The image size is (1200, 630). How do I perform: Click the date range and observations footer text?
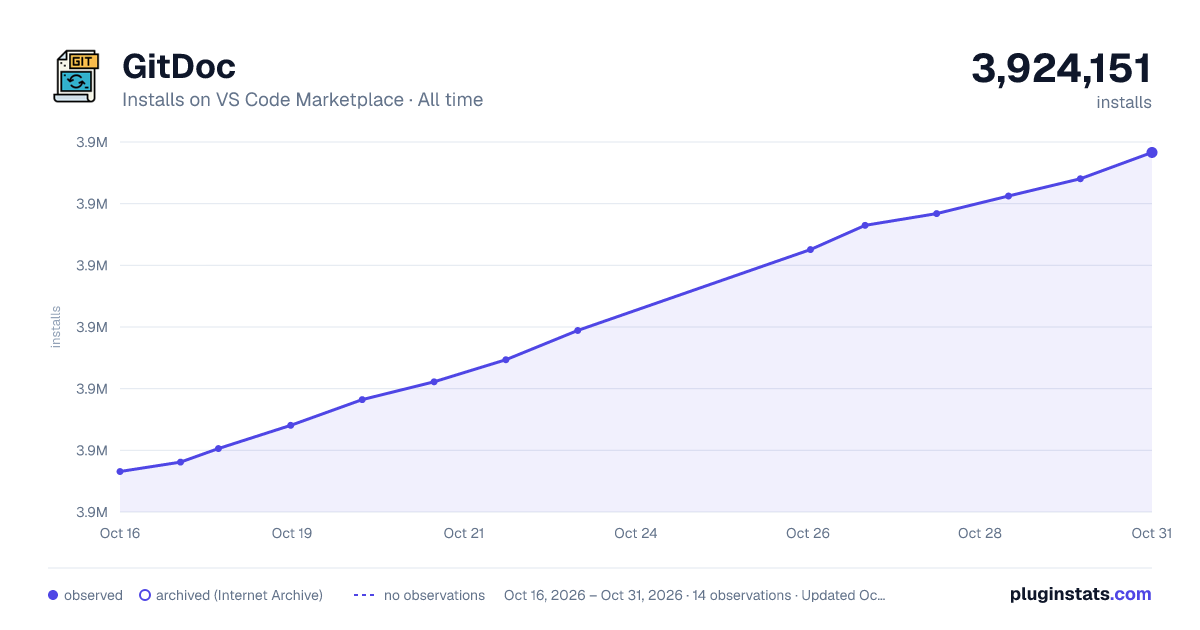694,595
